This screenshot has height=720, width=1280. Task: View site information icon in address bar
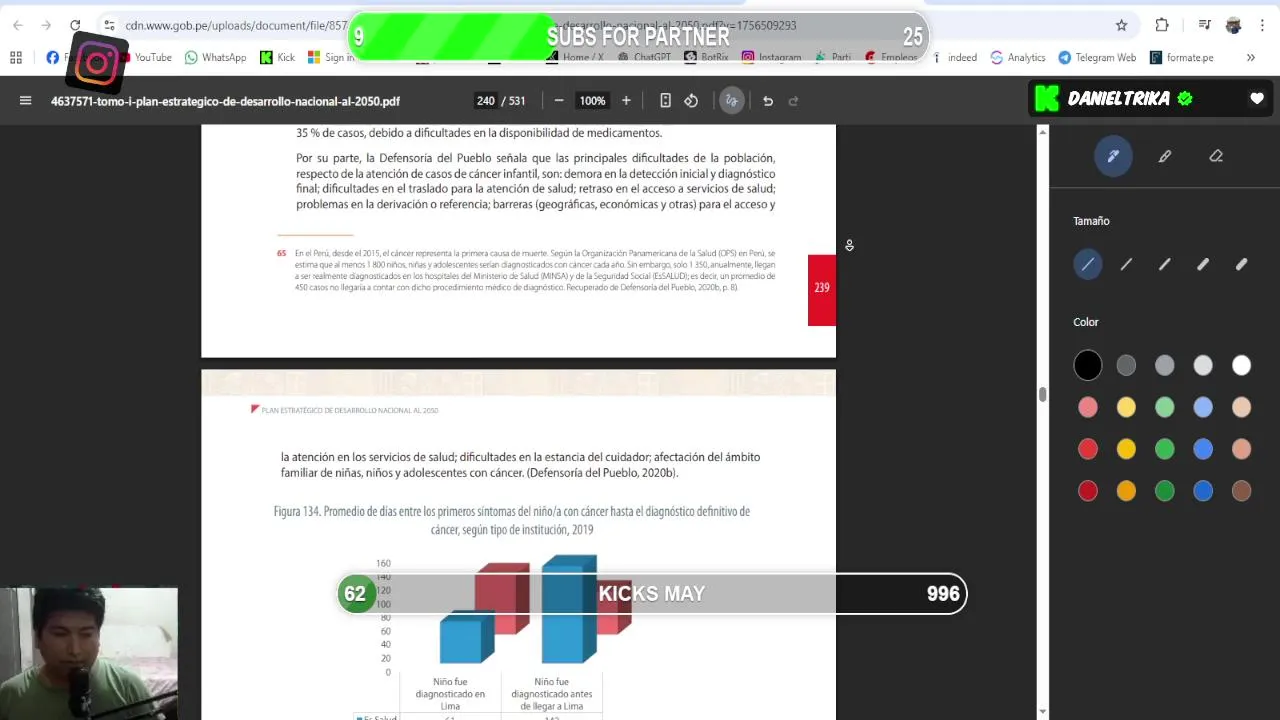(x=108, y=25)
